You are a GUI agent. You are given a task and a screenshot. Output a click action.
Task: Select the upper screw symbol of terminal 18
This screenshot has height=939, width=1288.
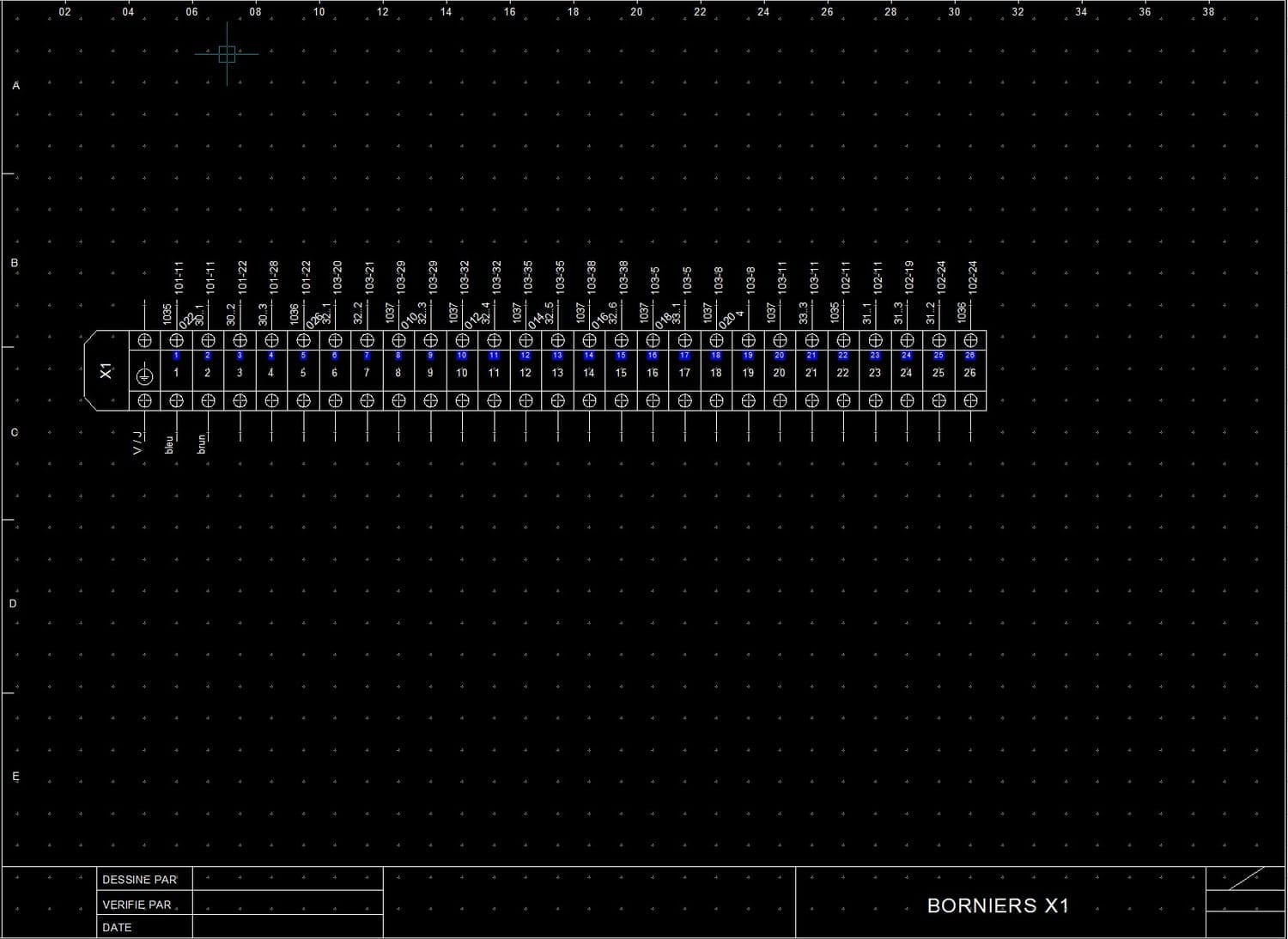(716, 340)
